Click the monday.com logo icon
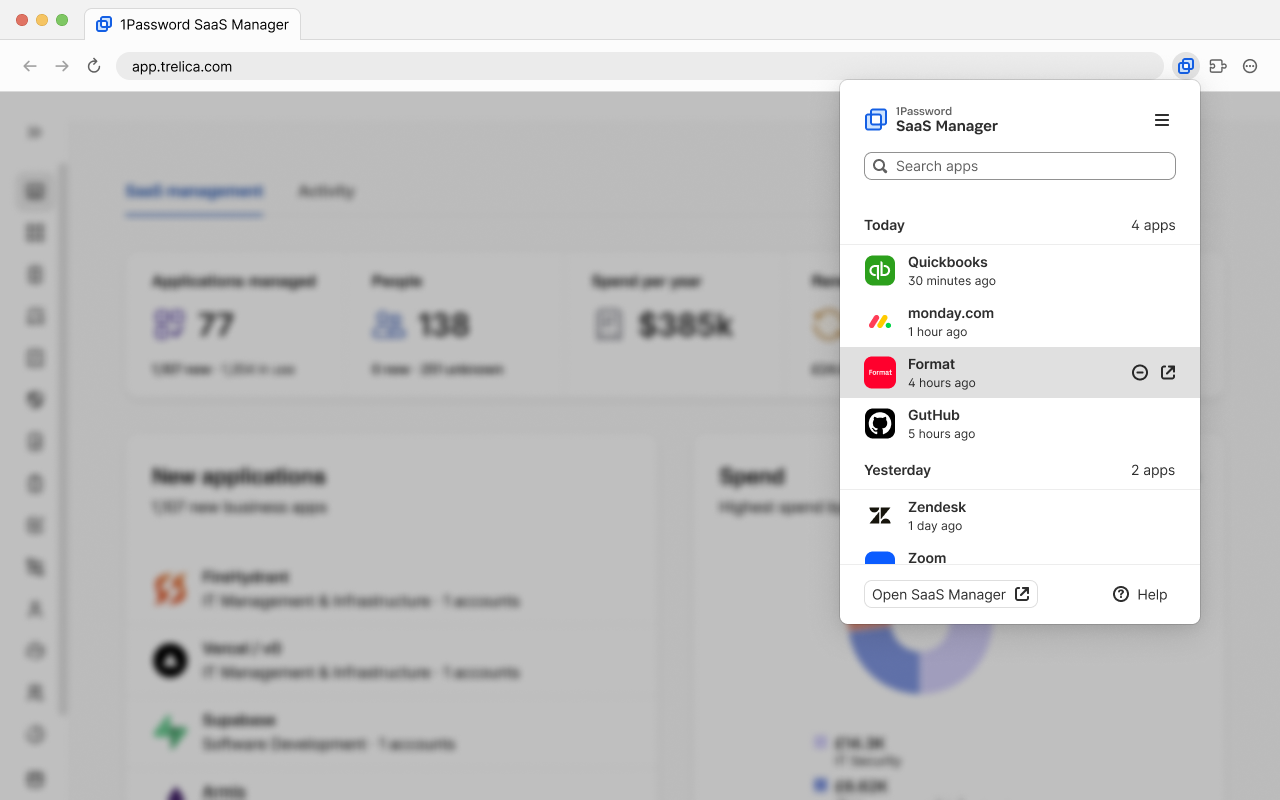 [x=880, y=321]
